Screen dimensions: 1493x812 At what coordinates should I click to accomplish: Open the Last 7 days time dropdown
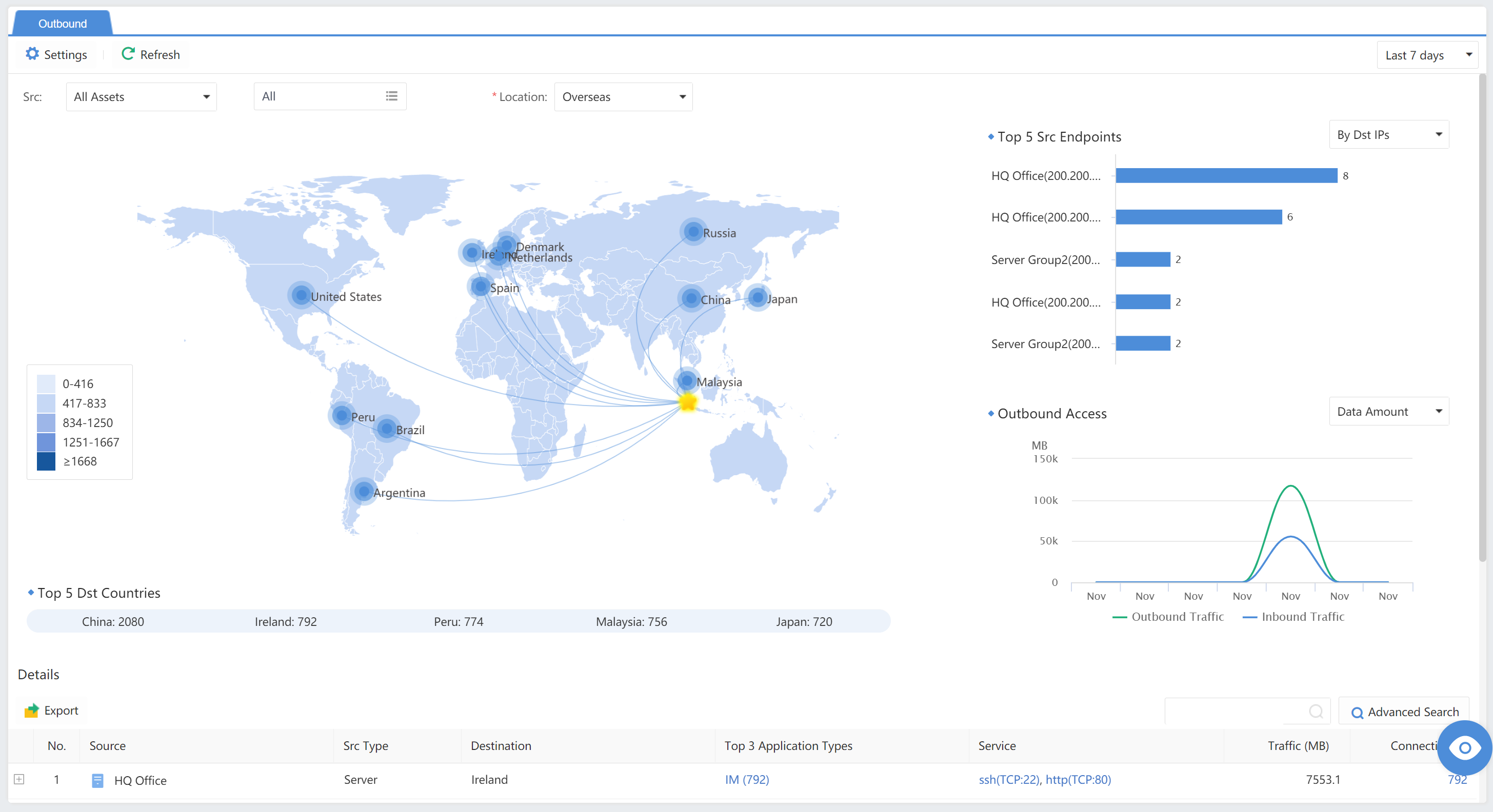click(x=1426, y=55)
